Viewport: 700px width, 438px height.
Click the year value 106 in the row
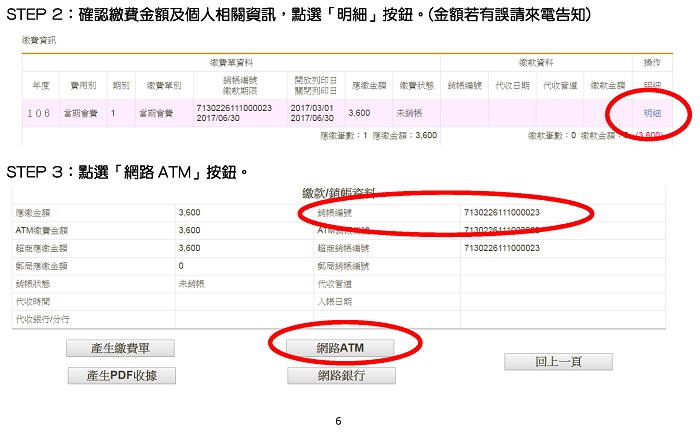coord(41,114)
